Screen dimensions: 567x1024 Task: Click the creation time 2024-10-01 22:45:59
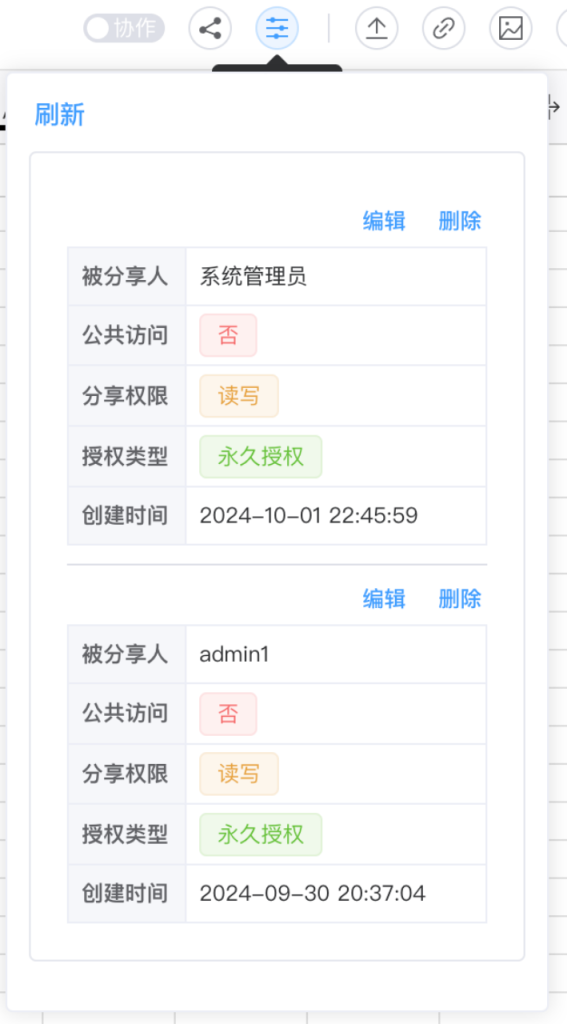308,516
